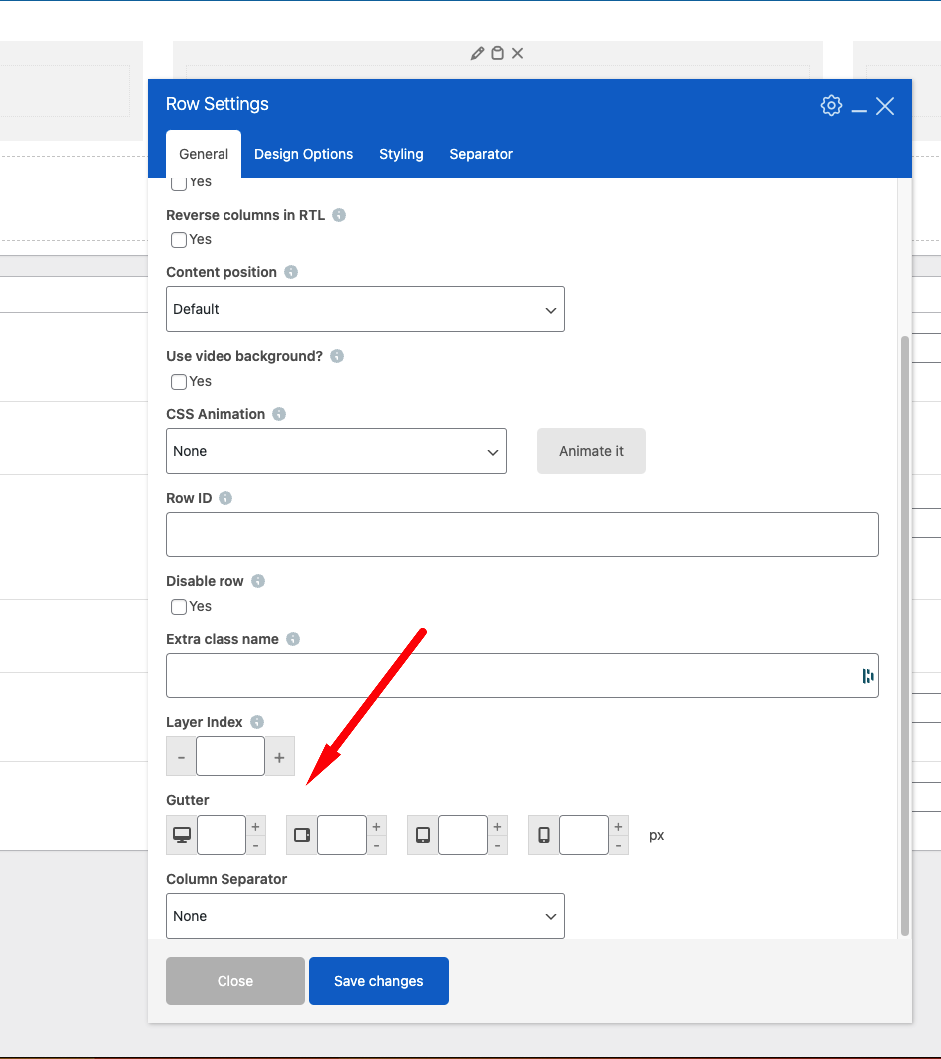
Task: Increase the portrait tablet Gutter value
Action: [x=497, y=826]
